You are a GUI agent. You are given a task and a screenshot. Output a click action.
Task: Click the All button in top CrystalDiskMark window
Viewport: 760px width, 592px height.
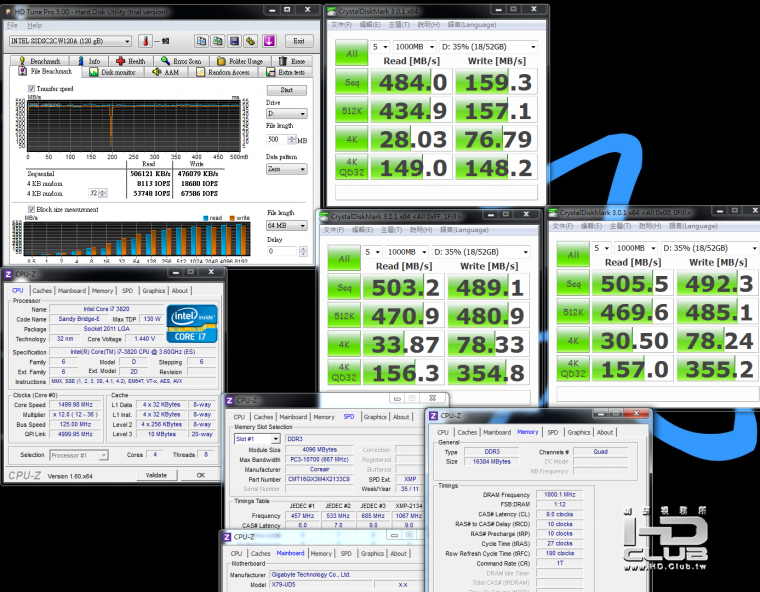point(352,53)
